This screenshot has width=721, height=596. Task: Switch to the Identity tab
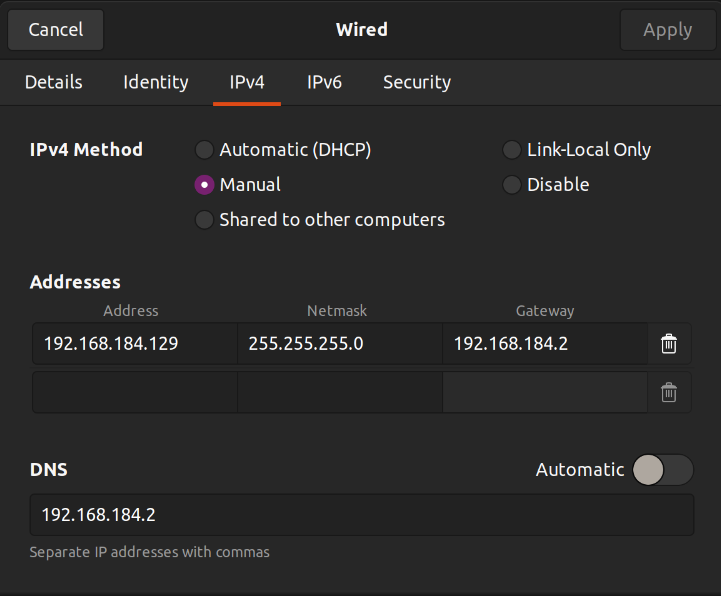click(x=156, y=82)
